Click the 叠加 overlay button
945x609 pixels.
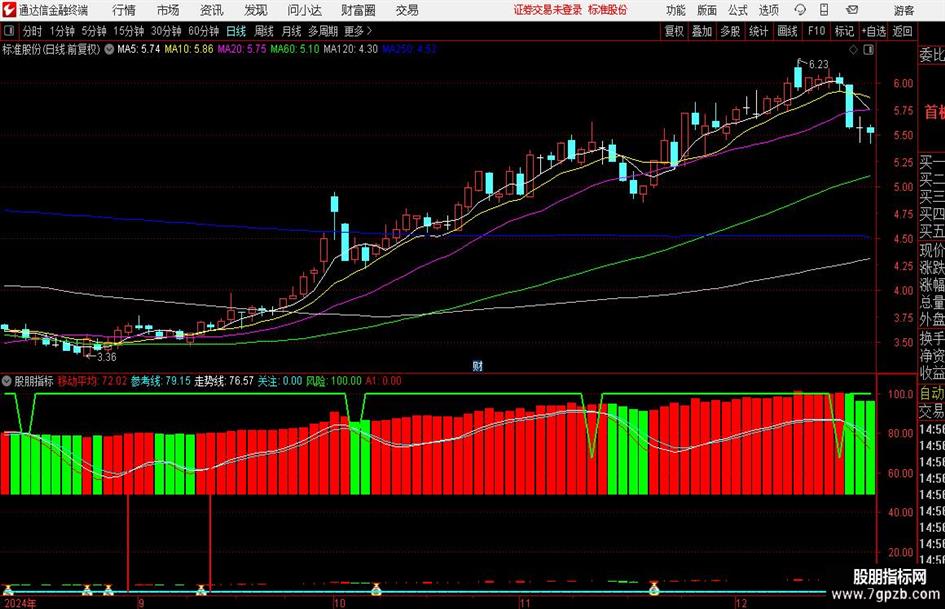(702, 31)
